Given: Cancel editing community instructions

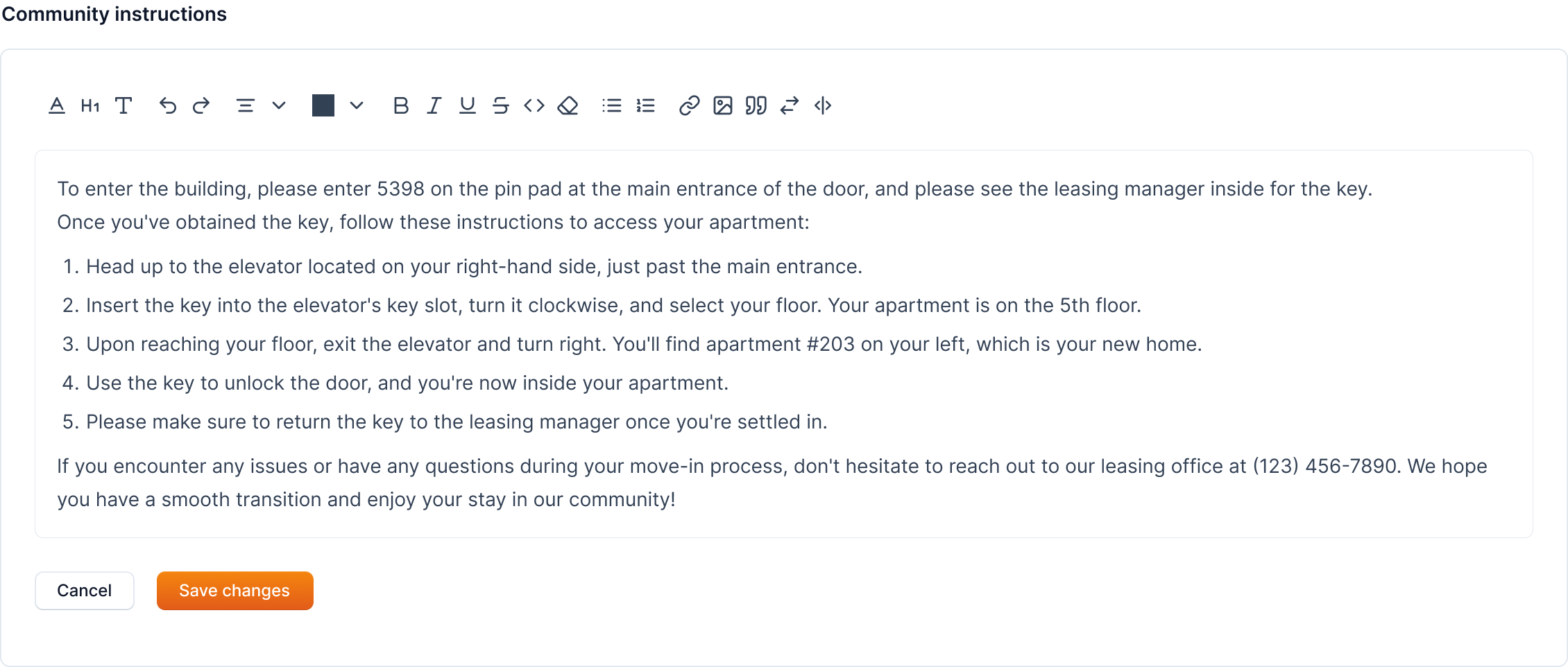Looking at the screenshot, I should pos(85,591).
